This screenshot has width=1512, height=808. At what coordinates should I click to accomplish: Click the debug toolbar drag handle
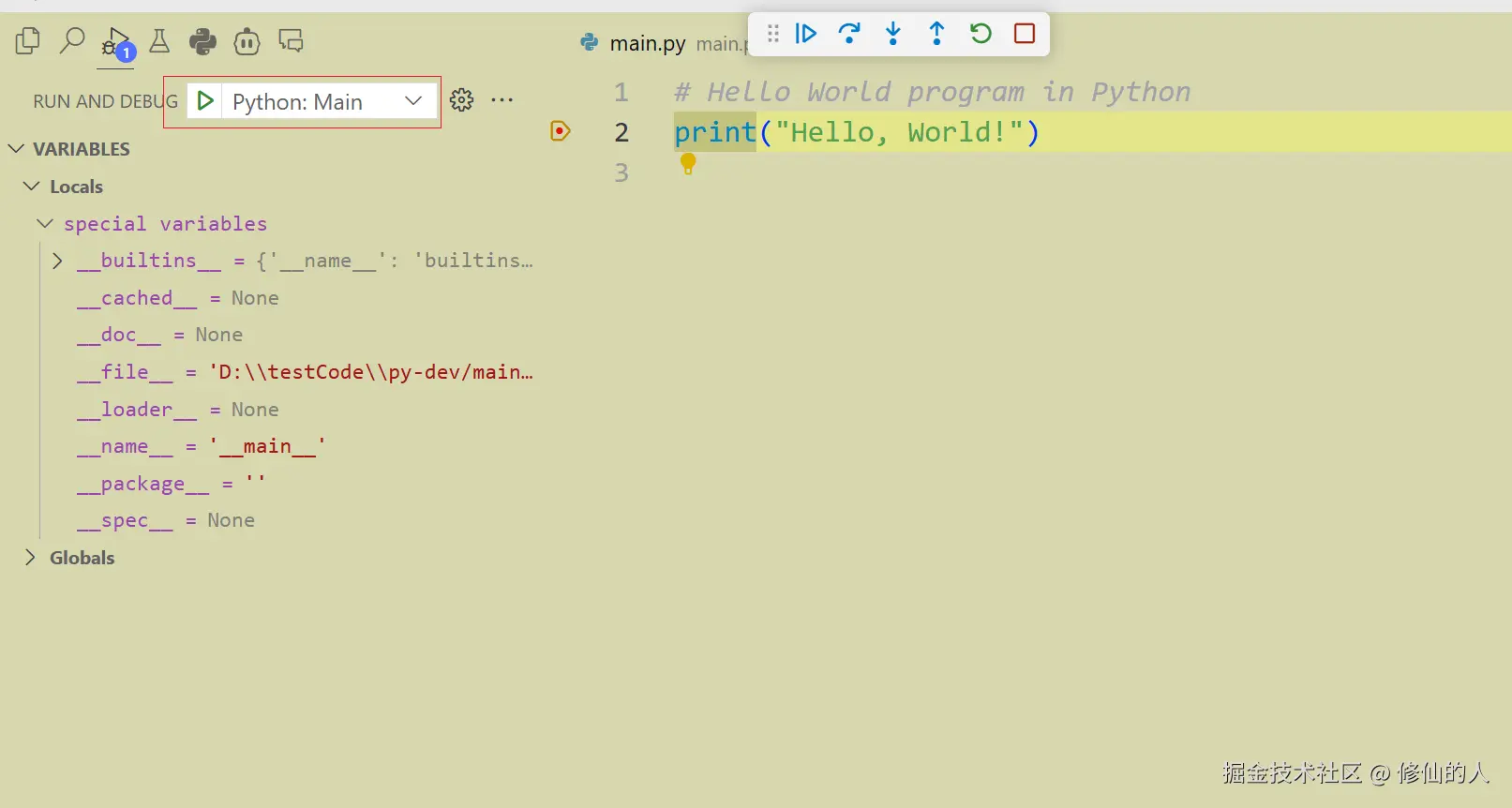click(773, 34)
